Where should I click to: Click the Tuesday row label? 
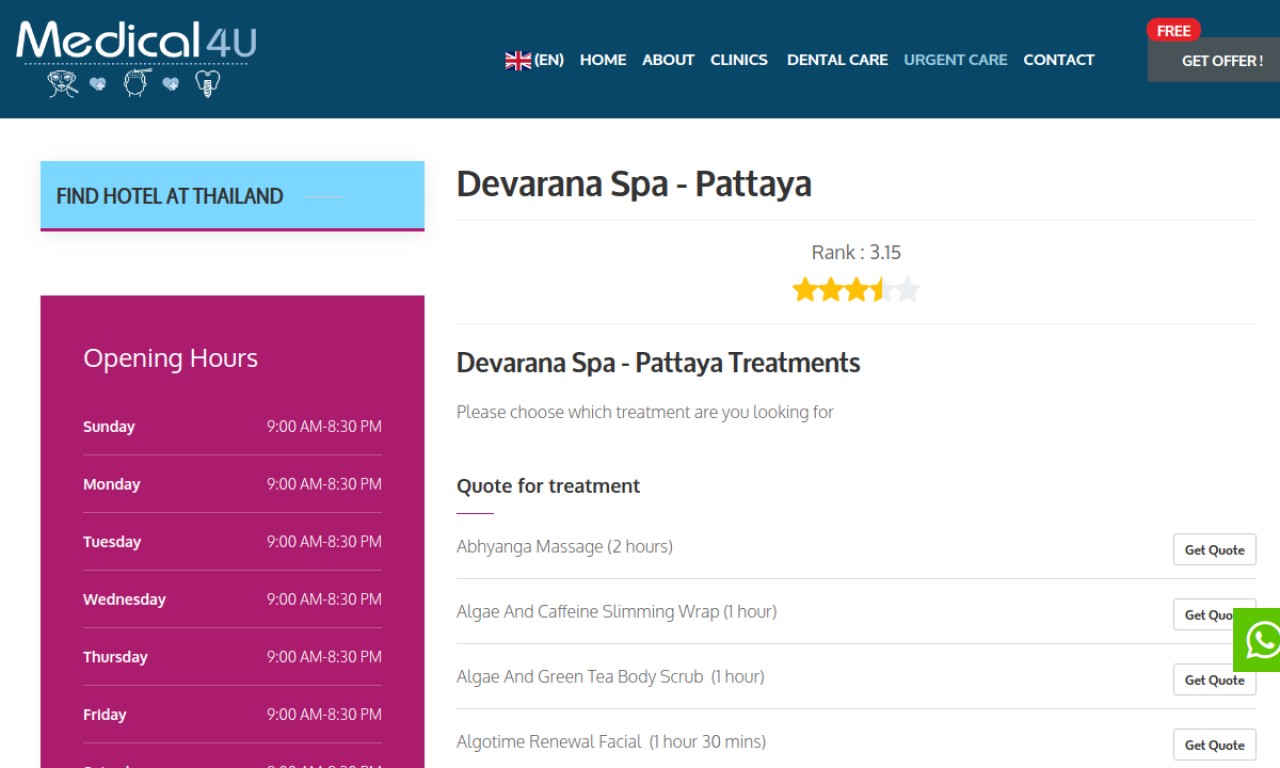[112, 542]
